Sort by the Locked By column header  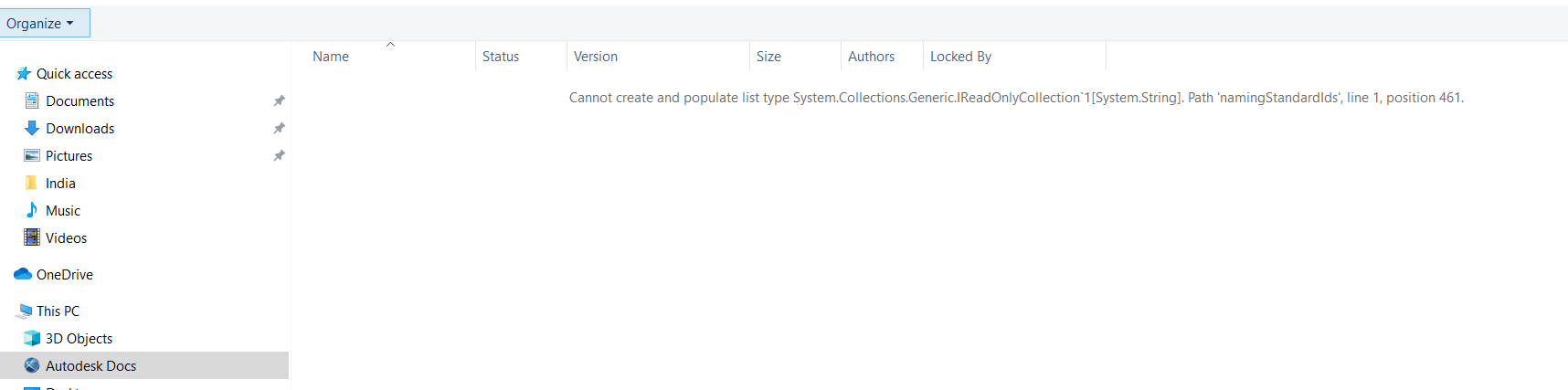pyautogui.click(x=1014, y=57)
